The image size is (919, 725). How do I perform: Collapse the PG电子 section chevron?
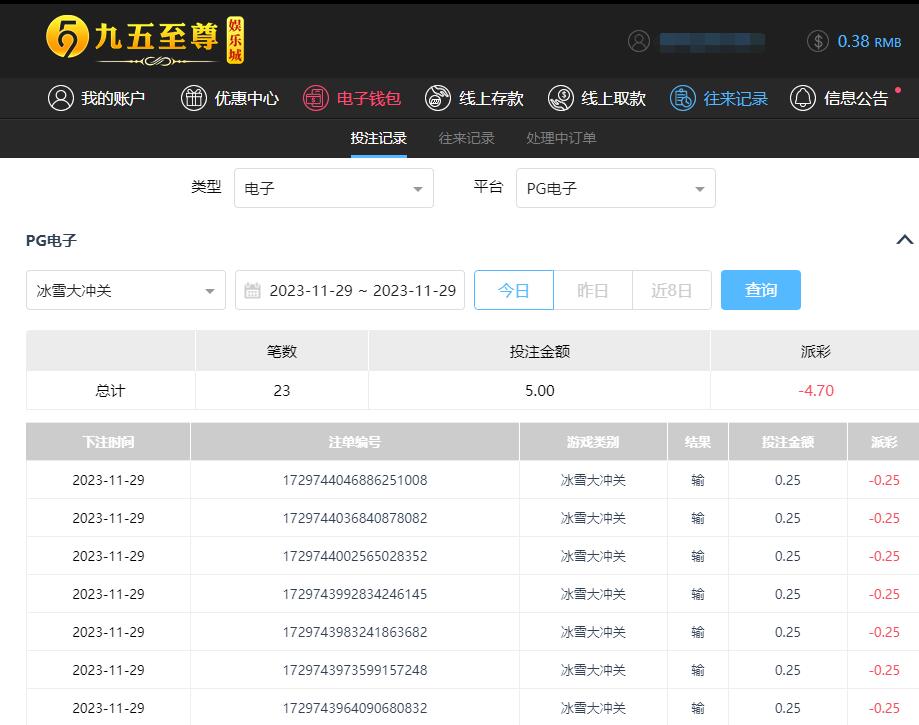904,240
